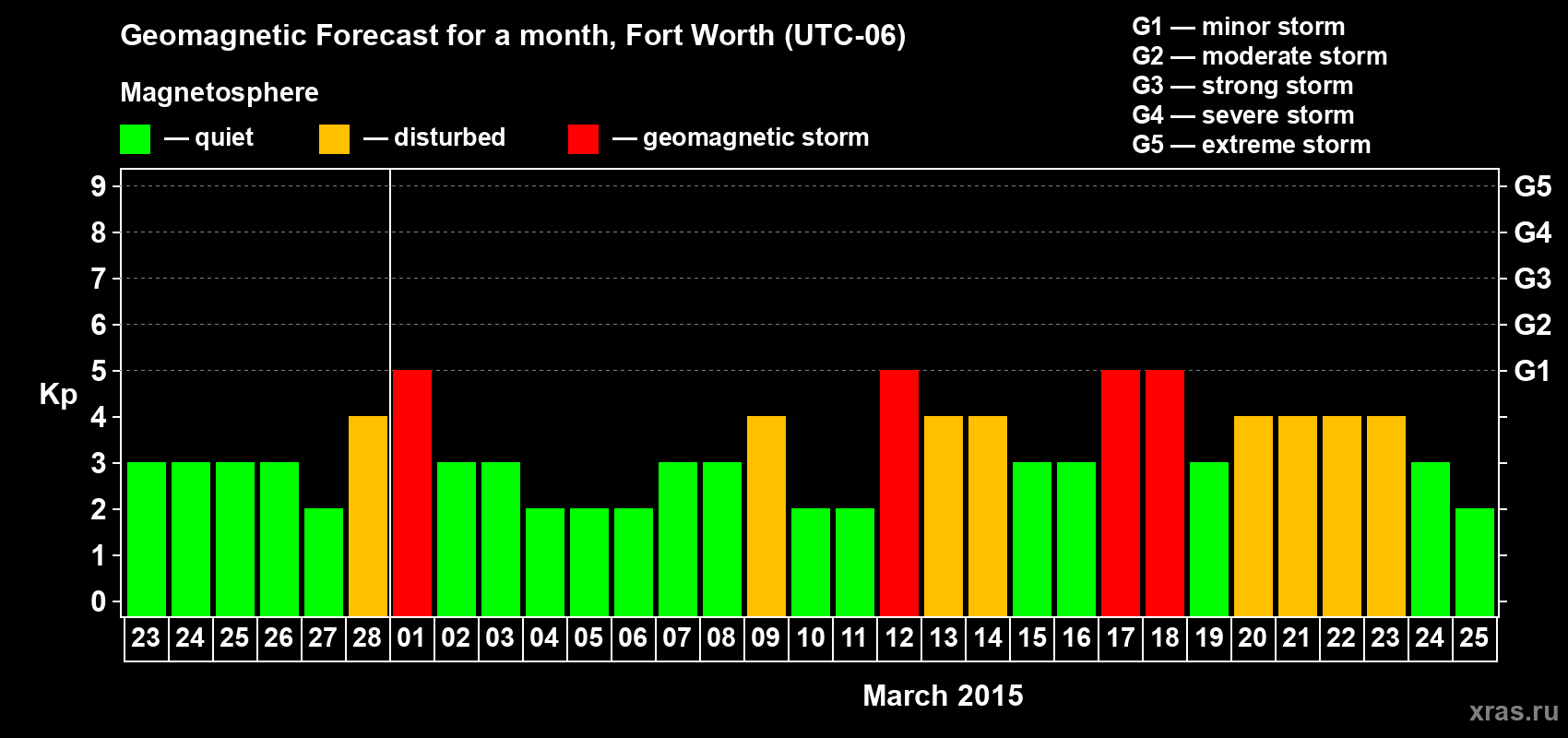Click the G4 label on right axis
Image resolution: width=1568 pixels, height=738 pixels.
[1533, 232]
